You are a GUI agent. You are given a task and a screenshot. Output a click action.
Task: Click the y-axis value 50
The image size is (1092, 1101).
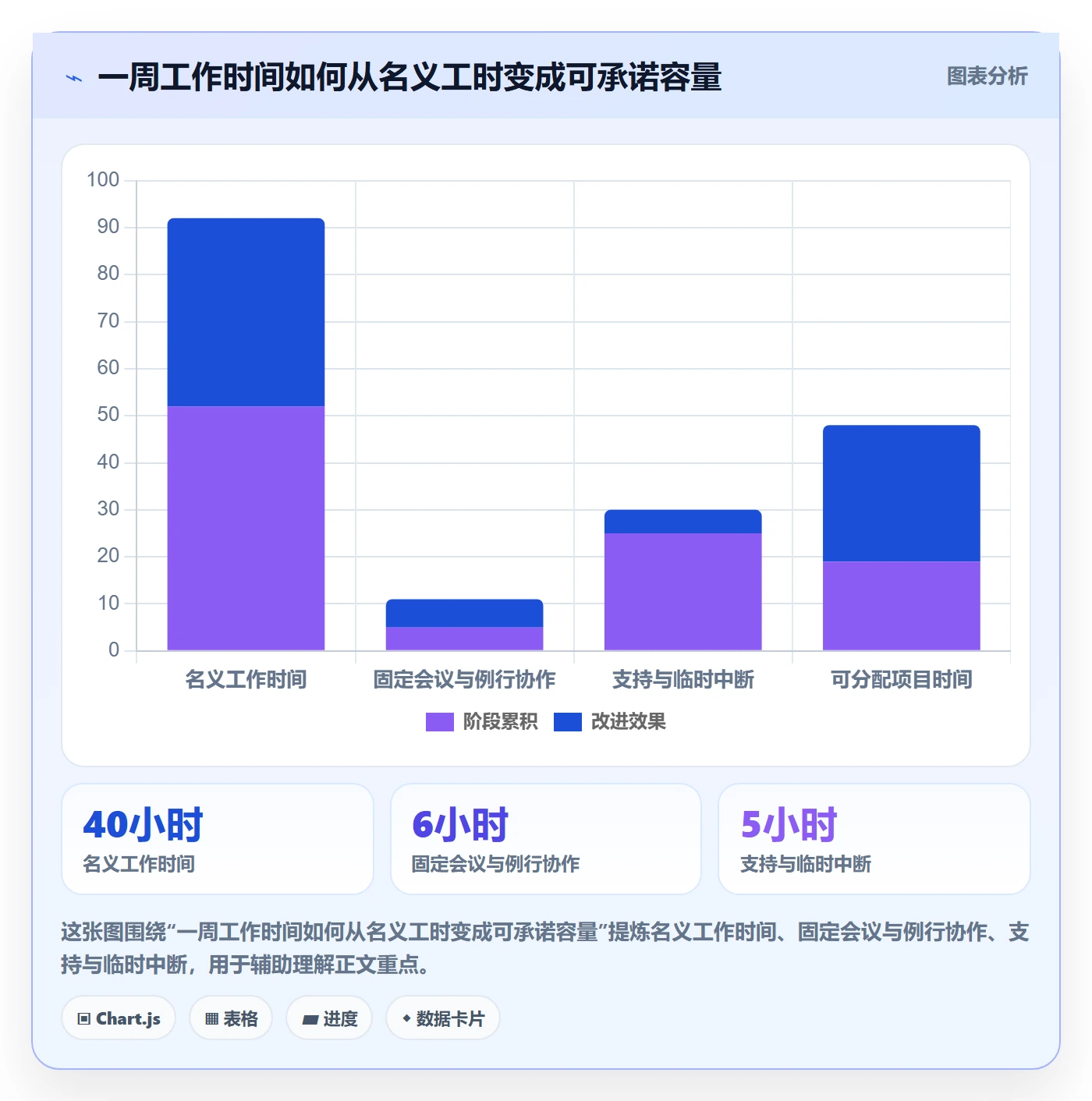(x=108, y=415)
